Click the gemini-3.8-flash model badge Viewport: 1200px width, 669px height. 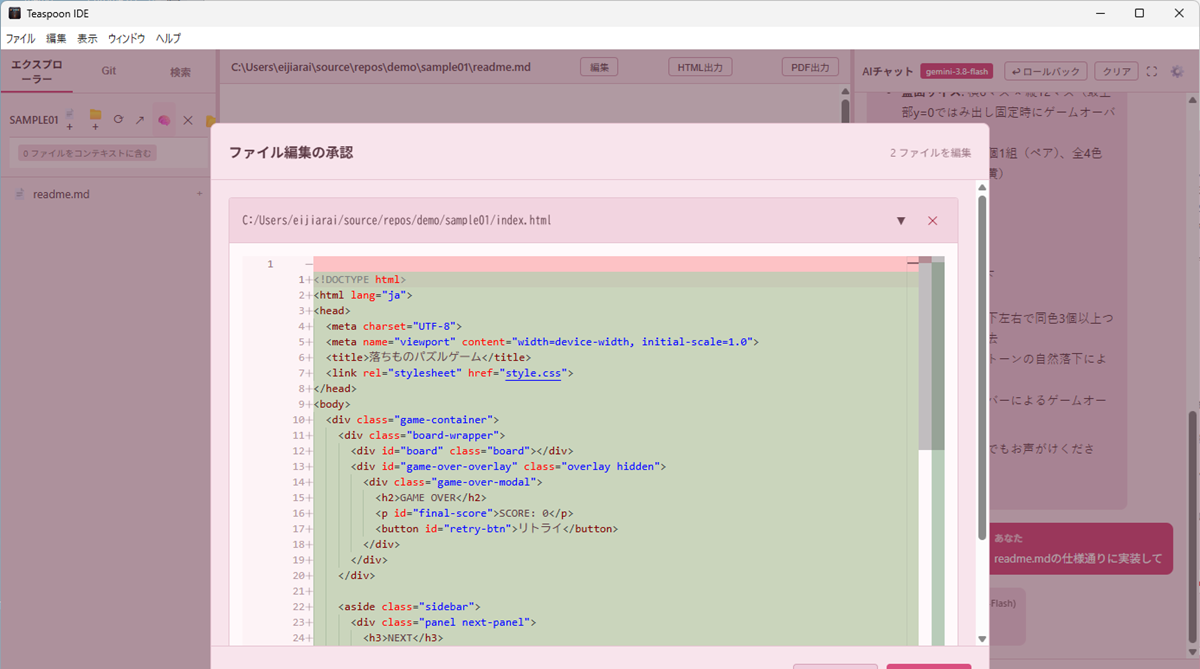pos(957,71)
